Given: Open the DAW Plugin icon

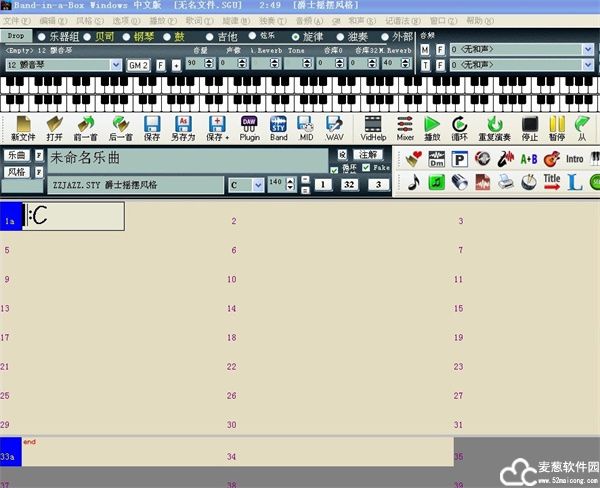Looking at the screenshot, I should click(x=249, y=129).
